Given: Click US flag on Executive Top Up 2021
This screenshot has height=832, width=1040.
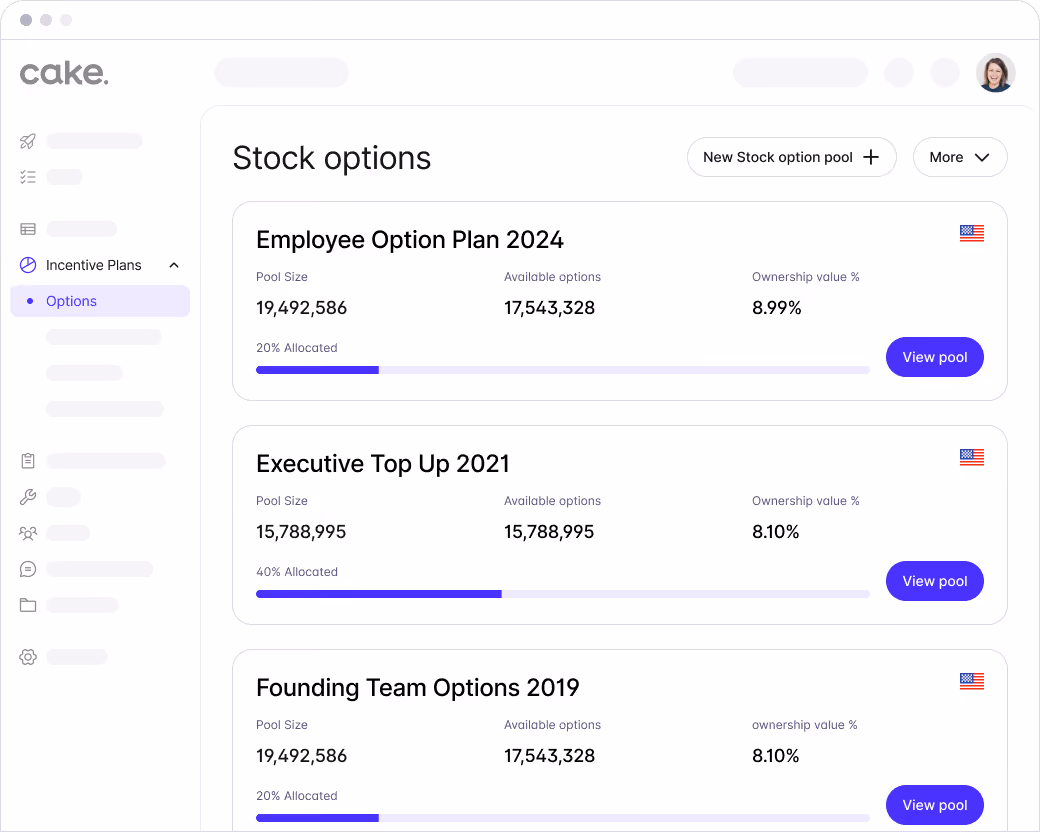Looking at the screenshot, I should pos(972,457).
